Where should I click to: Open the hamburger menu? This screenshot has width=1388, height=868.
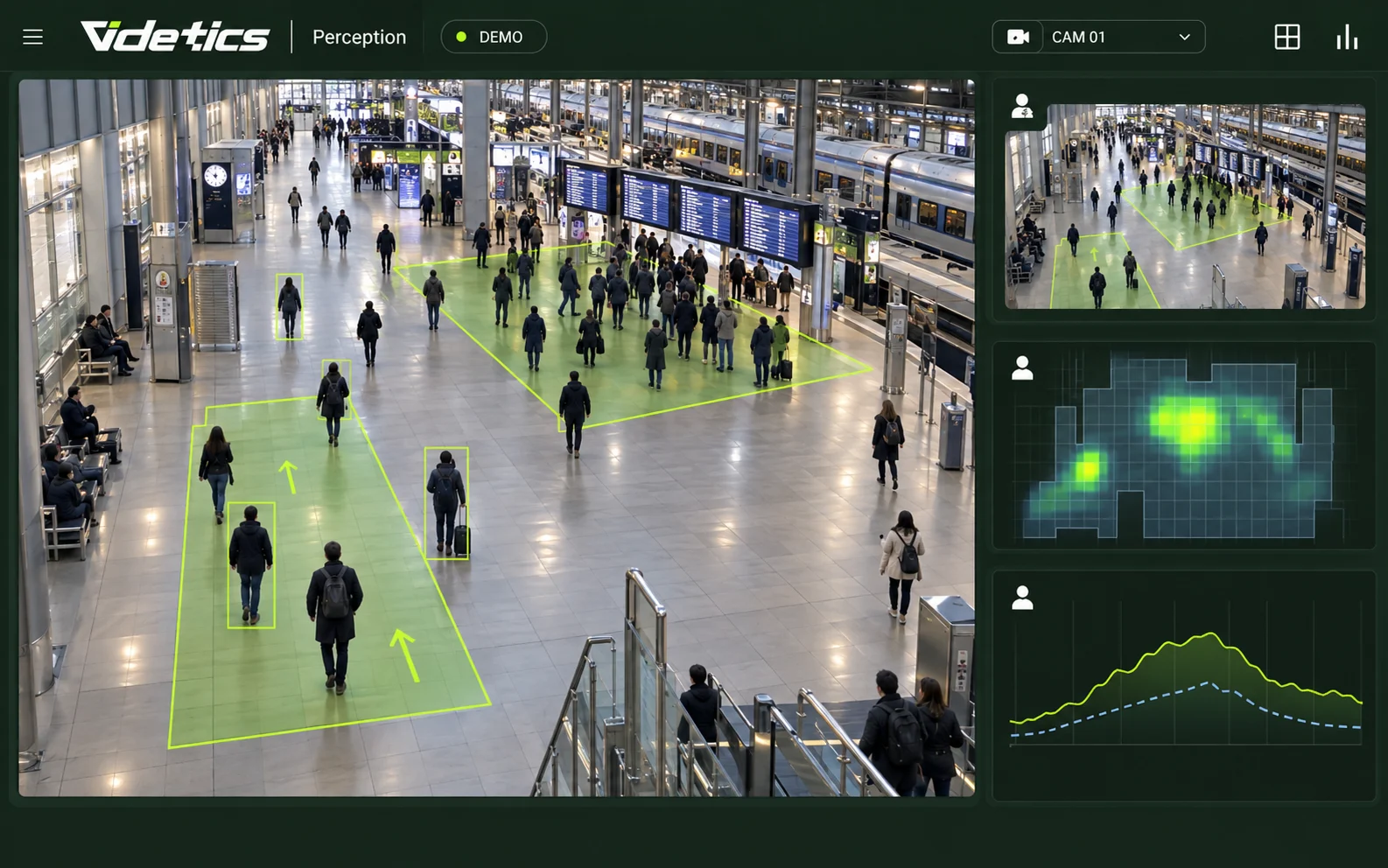tap(33, 37)
